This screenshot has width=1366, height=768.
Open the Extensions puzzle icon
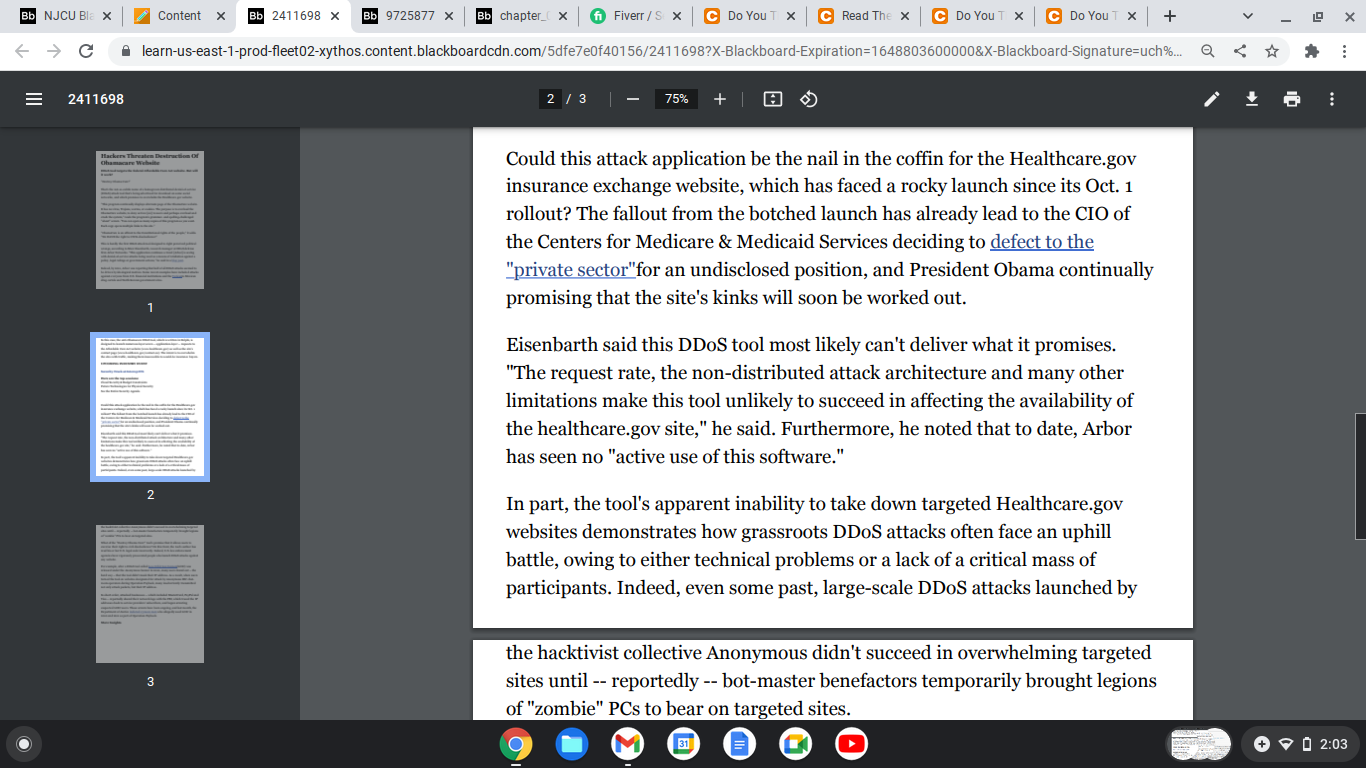pos(1313,51)
